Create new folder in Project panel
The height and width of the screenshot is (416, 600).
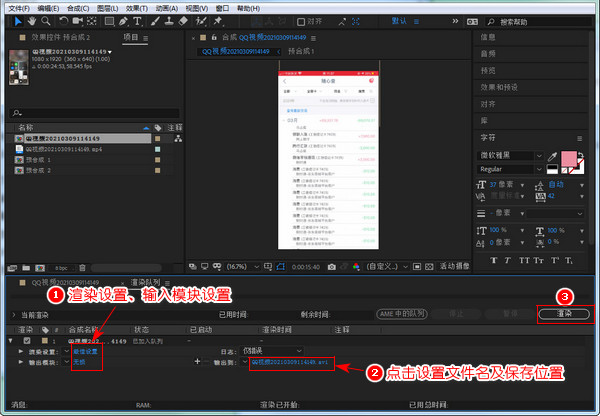[26, 268]
